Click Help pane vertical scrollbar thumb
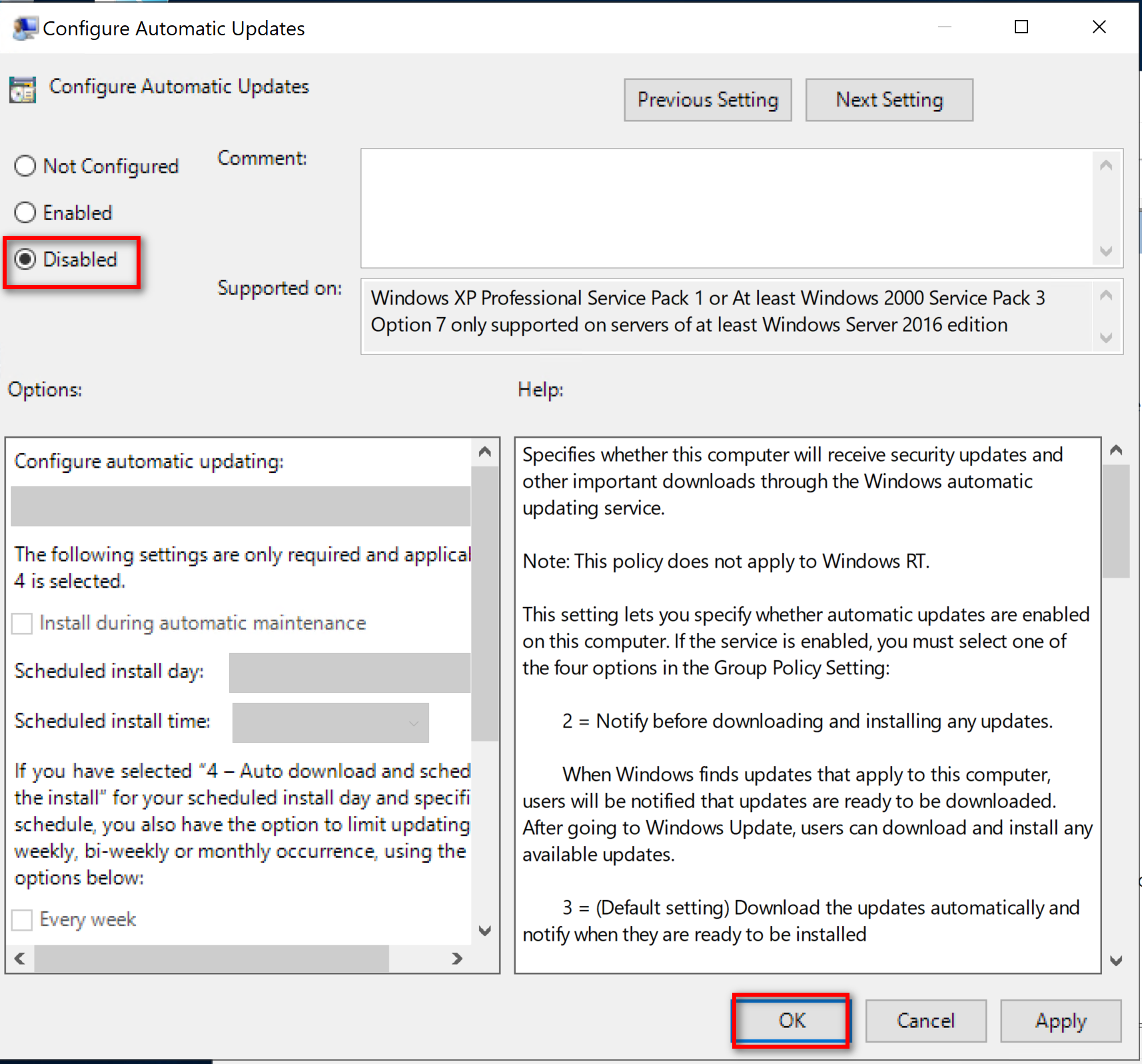This screenshot has height=1064, width=1142. pyautogui.click(x=1117, y=521)
